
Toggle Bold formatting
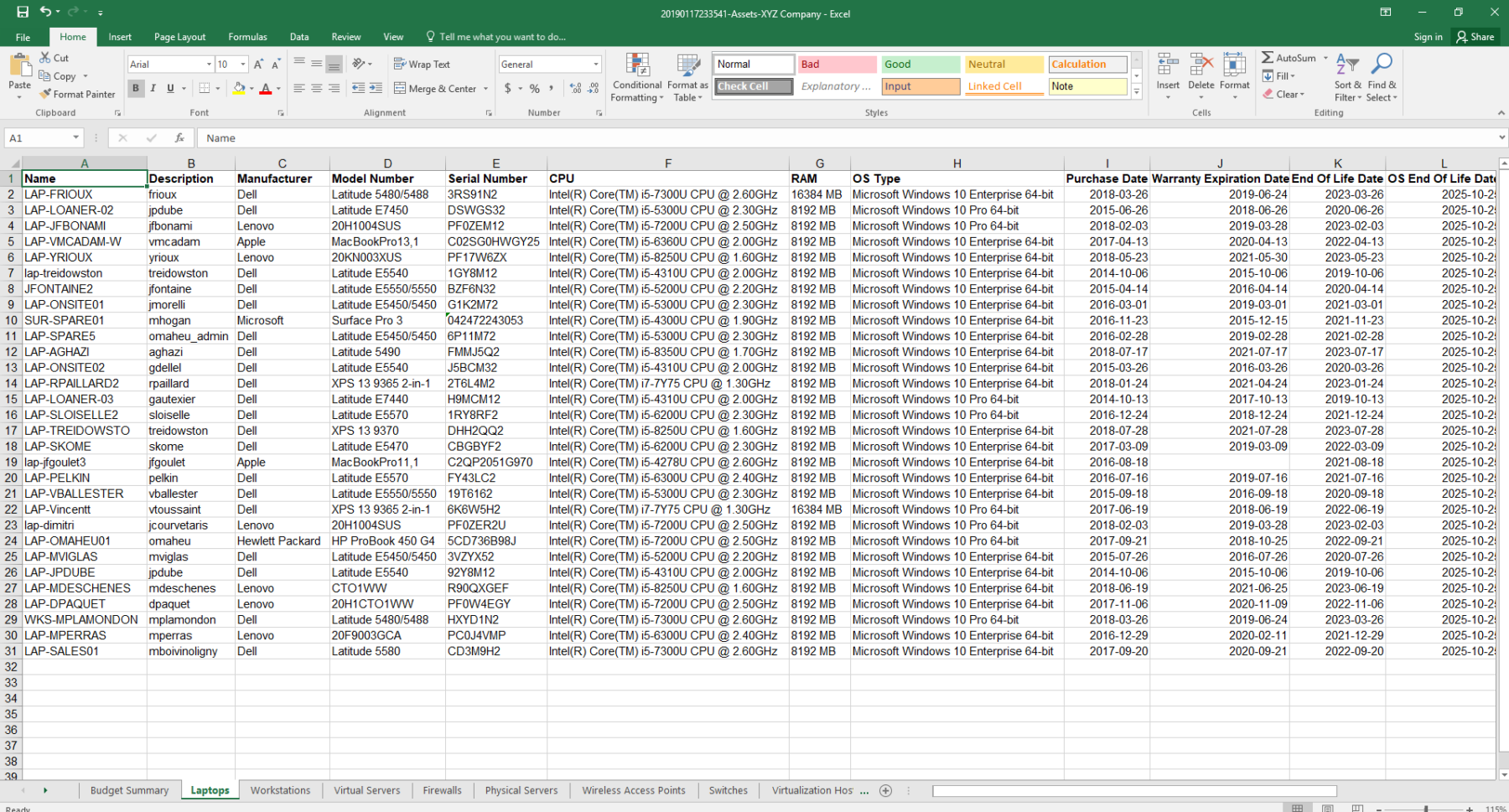tap(136, 88)
